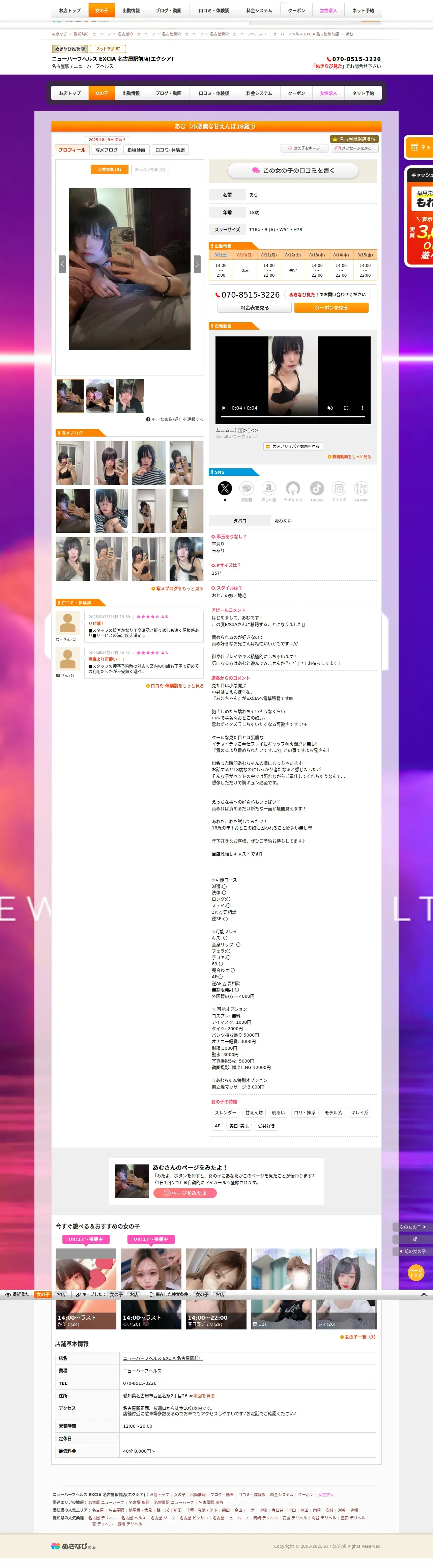Seek the video progress bar
The height and width of the screenshot is (1568, 433).
point(293,417)
